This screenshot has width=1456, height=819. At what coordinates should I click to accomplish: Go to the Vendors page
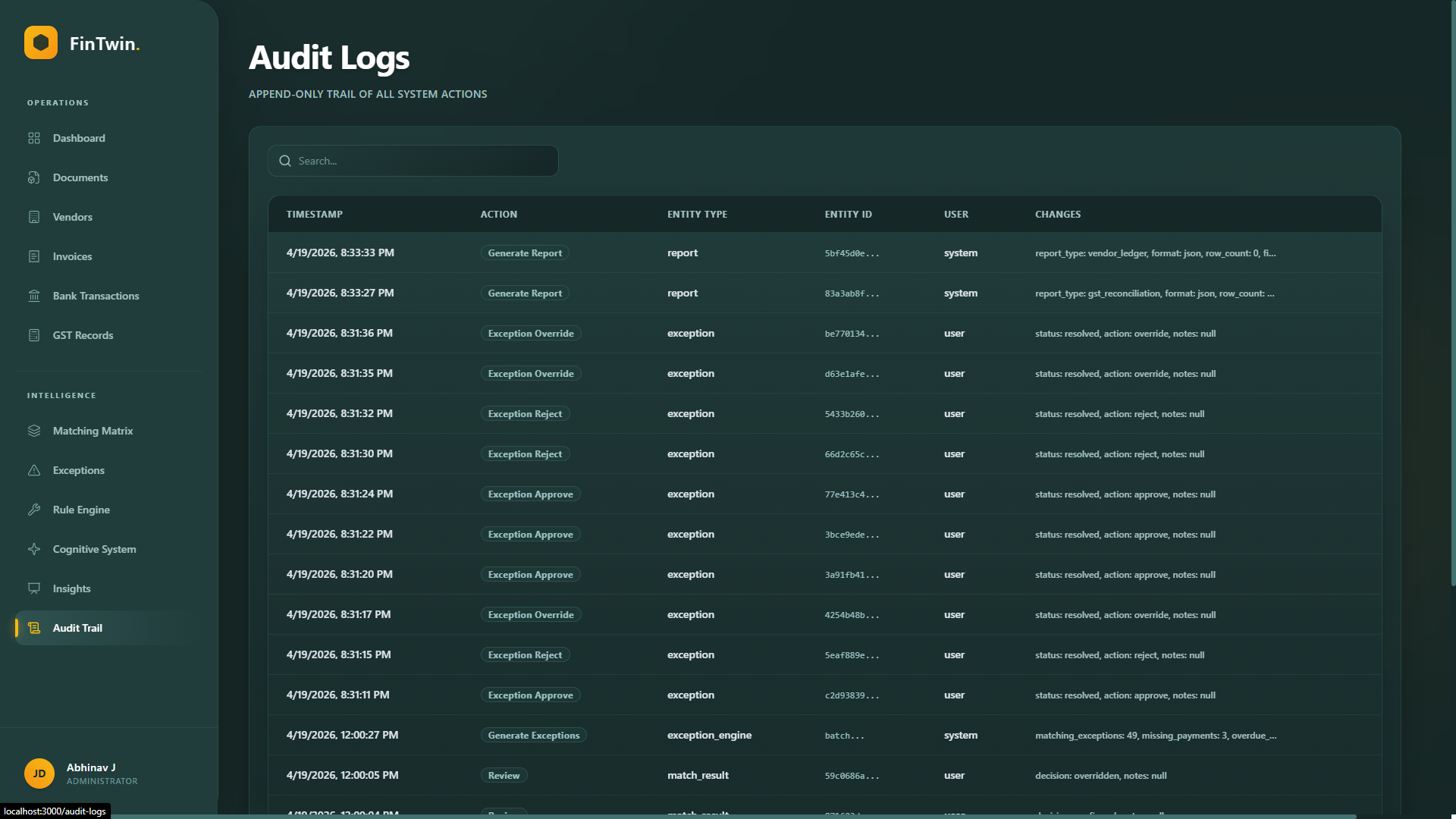click(73, 217)
